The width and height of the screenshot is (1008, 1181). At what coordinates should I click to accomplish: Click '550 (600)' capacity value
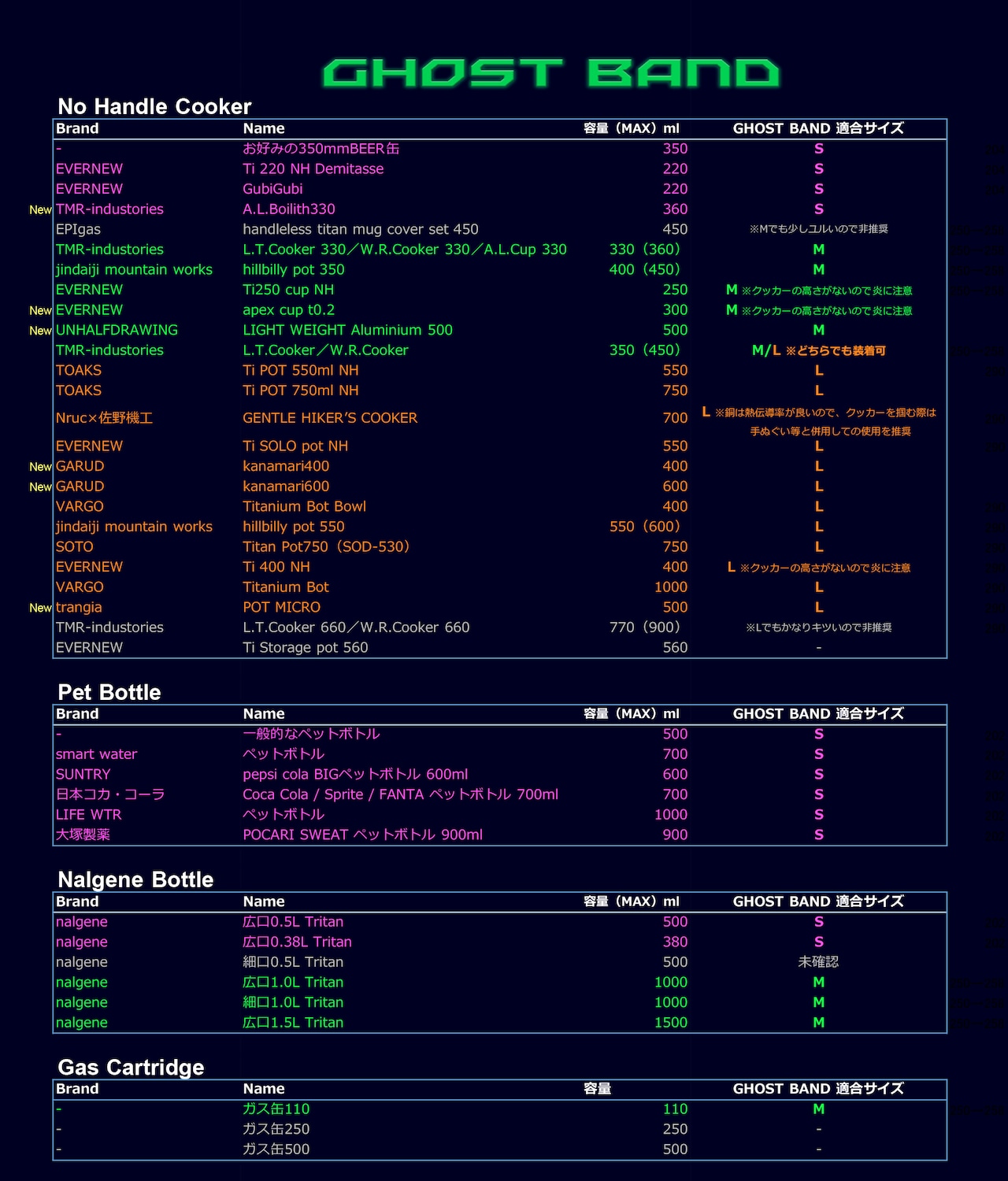645,527
